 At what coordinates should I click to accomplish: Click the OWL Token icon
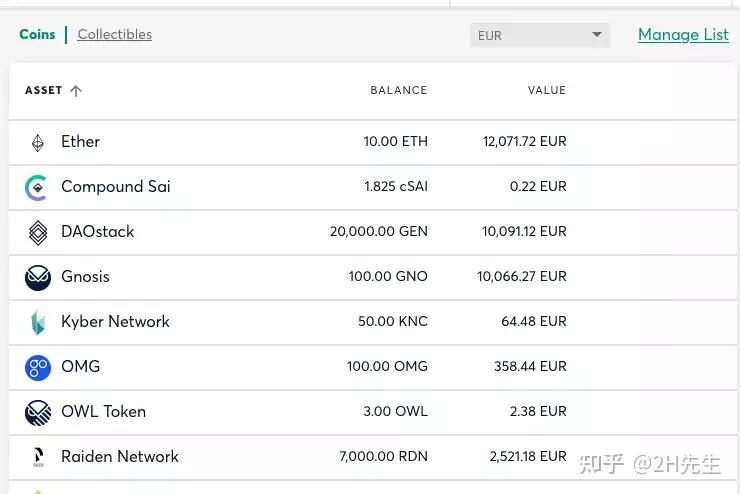pos(38,412)
